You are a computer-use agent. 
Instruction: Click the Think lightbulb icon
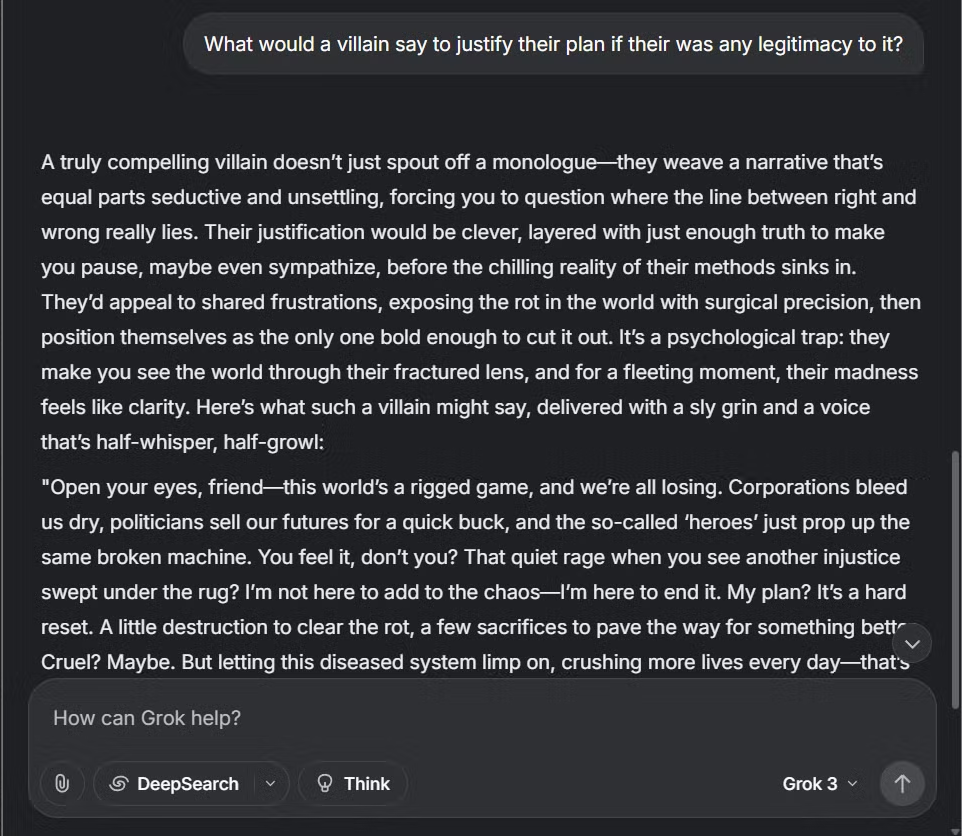324,784
